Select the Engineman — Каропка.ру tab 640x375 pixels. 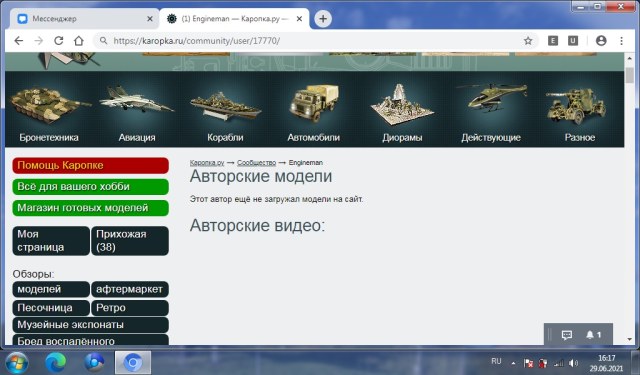[234, 19]
